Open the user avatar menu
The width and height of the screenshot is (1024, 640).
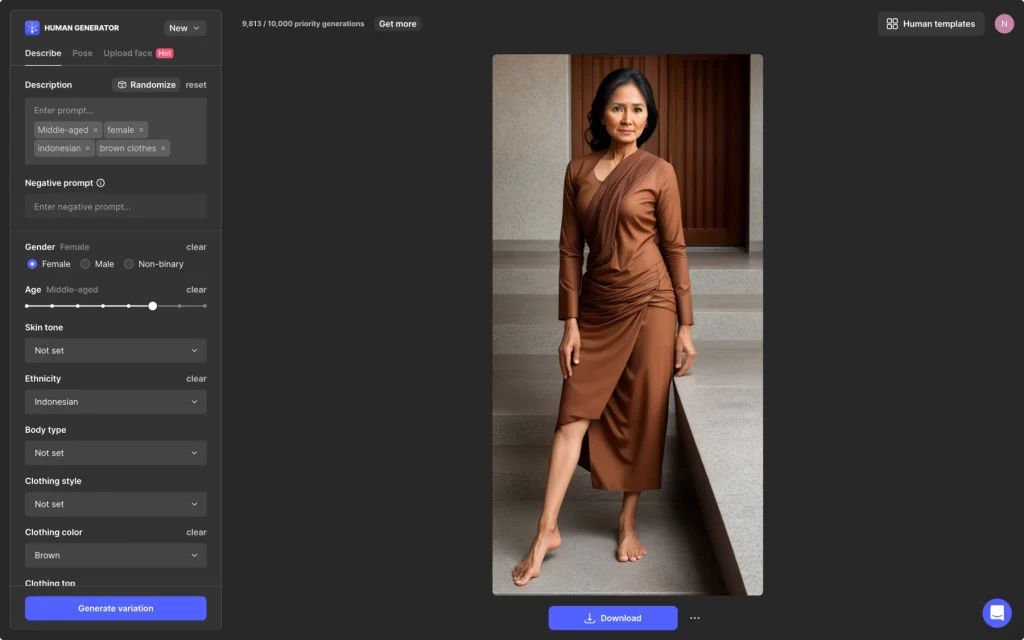pos(1004,24)
